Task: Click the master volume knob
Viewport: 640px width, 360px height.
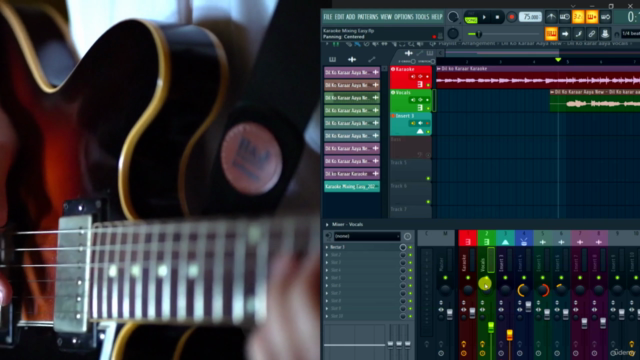Action: (453, 17)
